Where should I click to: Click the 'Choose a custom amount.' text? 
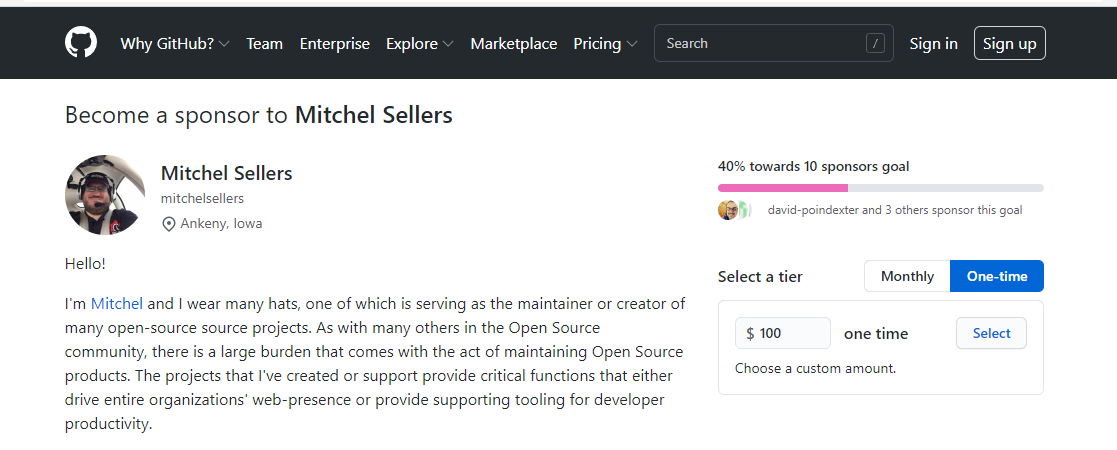[816, 369]
